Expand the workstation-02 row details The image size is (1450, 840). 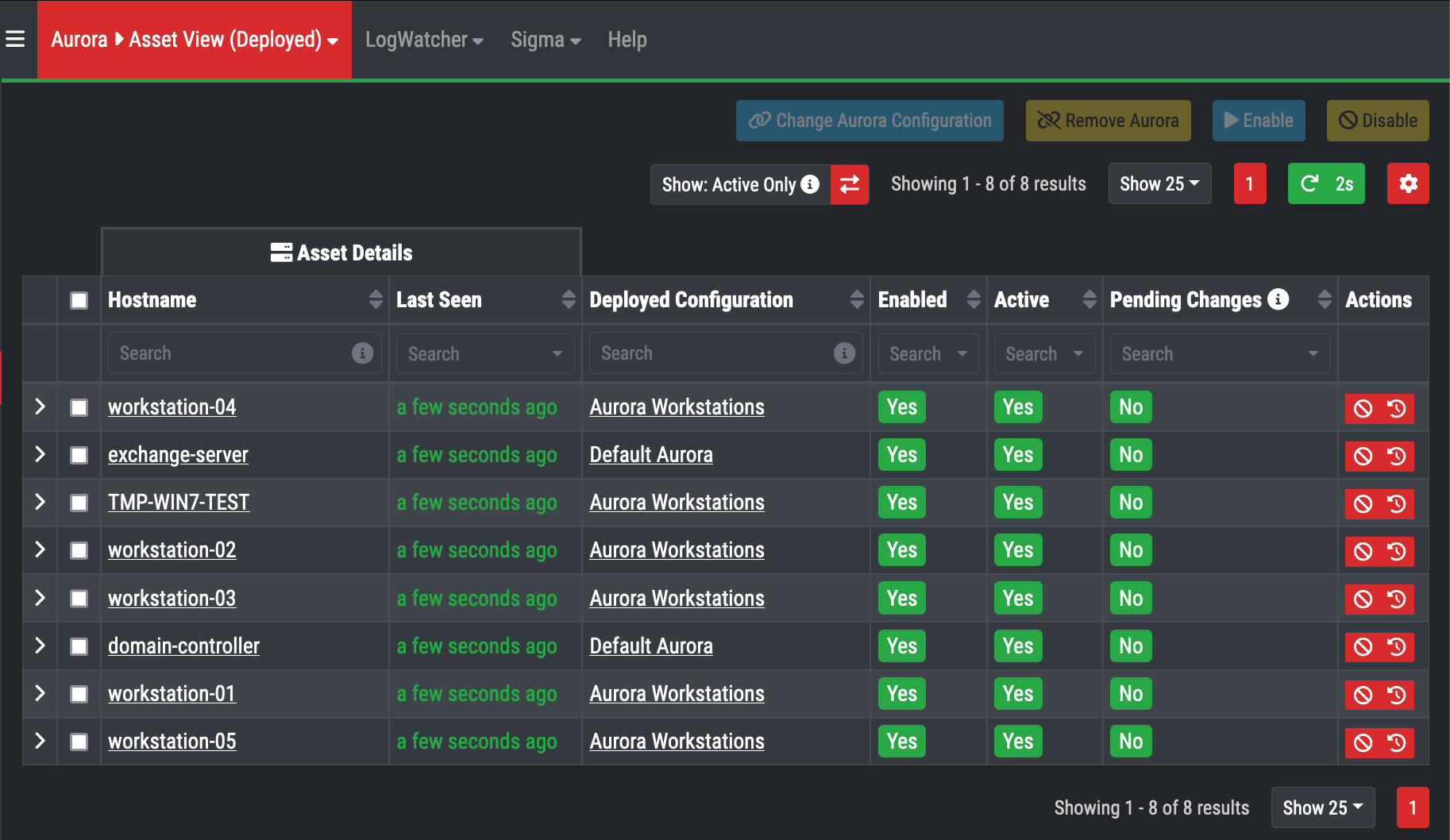coord(40,549)
